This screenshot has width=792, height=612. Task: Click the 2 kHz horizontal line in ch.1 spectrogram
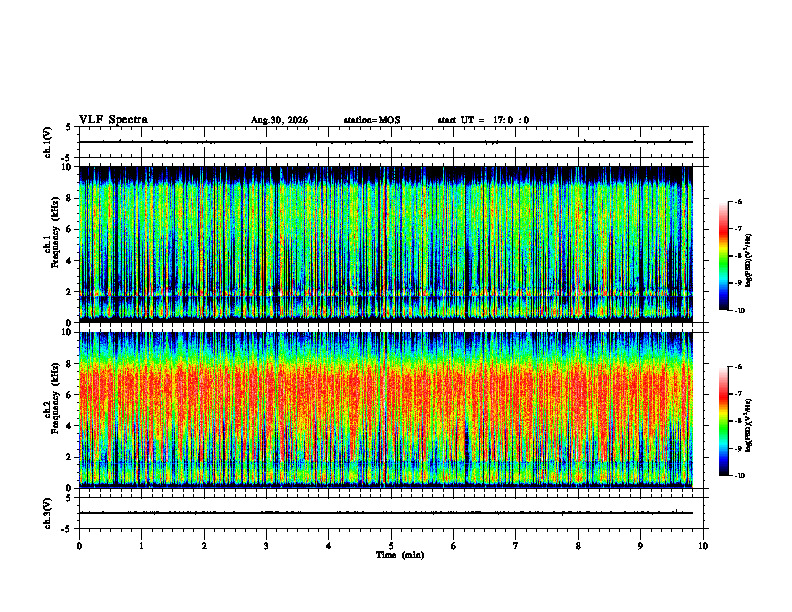pos(386,294)
